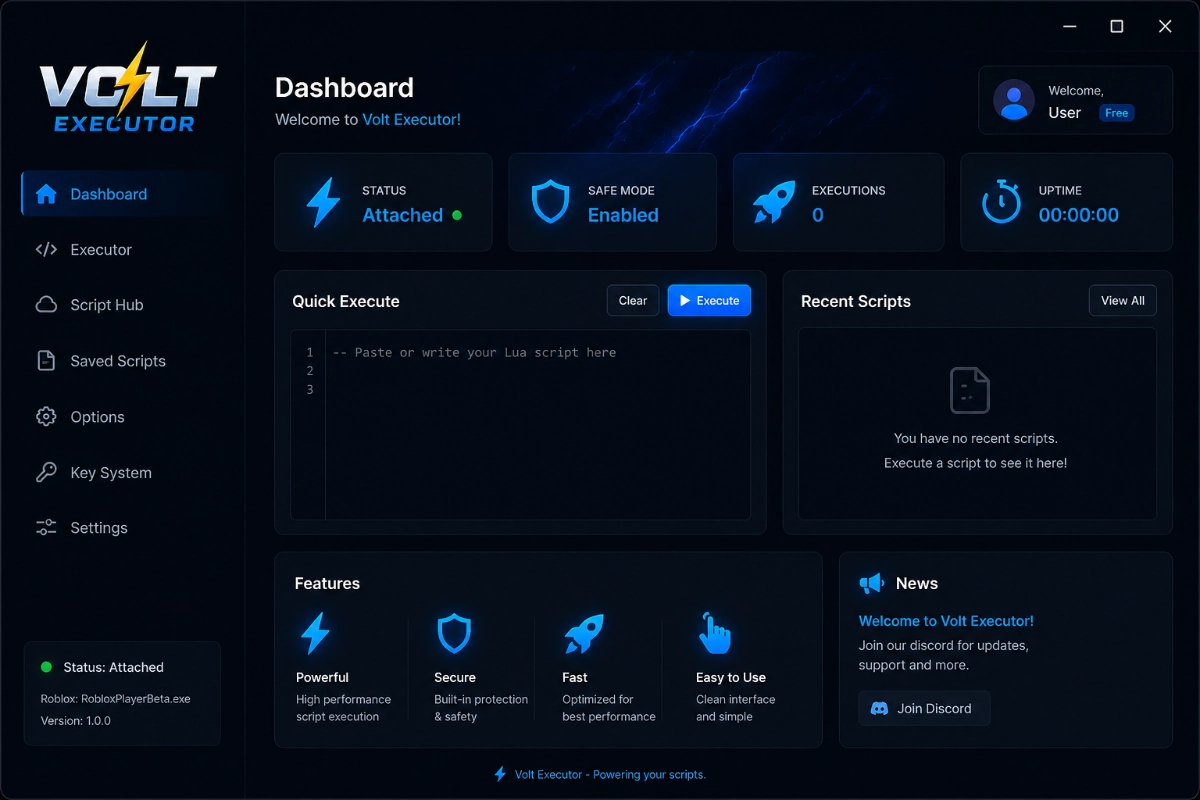Clear the Quick Execute editor
Screen dimensions: 1200x800
tap(633, 300)
